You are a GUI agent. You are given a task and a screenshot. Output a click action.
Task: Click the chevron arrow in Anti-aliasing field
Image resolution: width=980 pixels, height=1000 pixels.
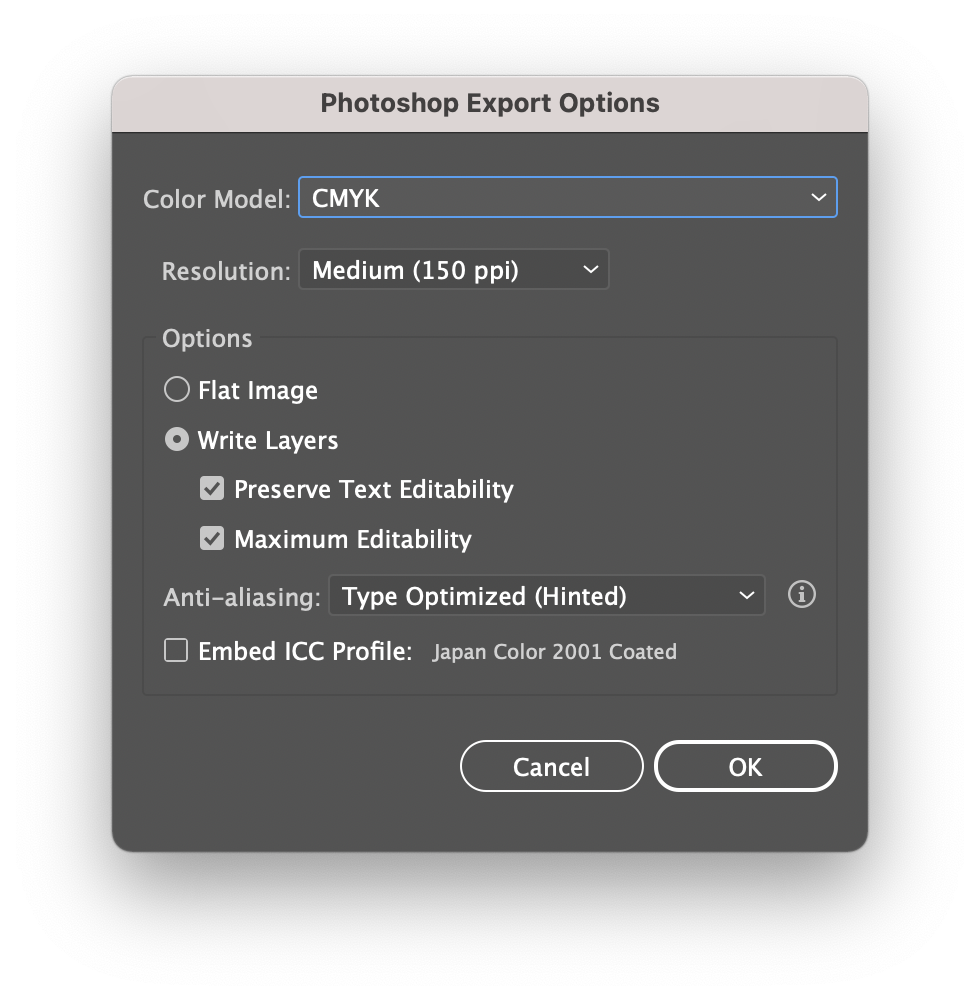[747, 596]
